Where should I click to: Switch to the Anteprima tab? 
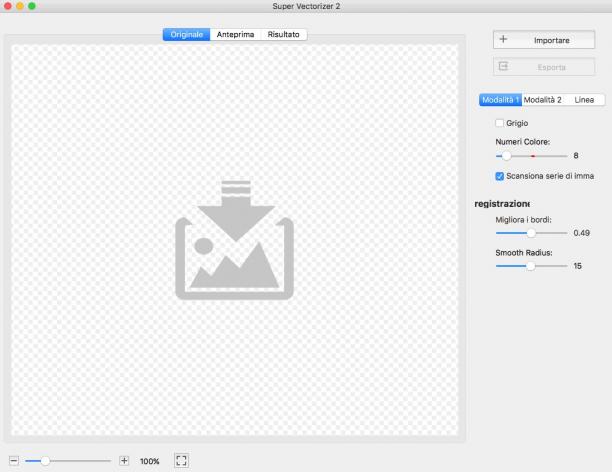pyautogui.click(x=235, y=34)
